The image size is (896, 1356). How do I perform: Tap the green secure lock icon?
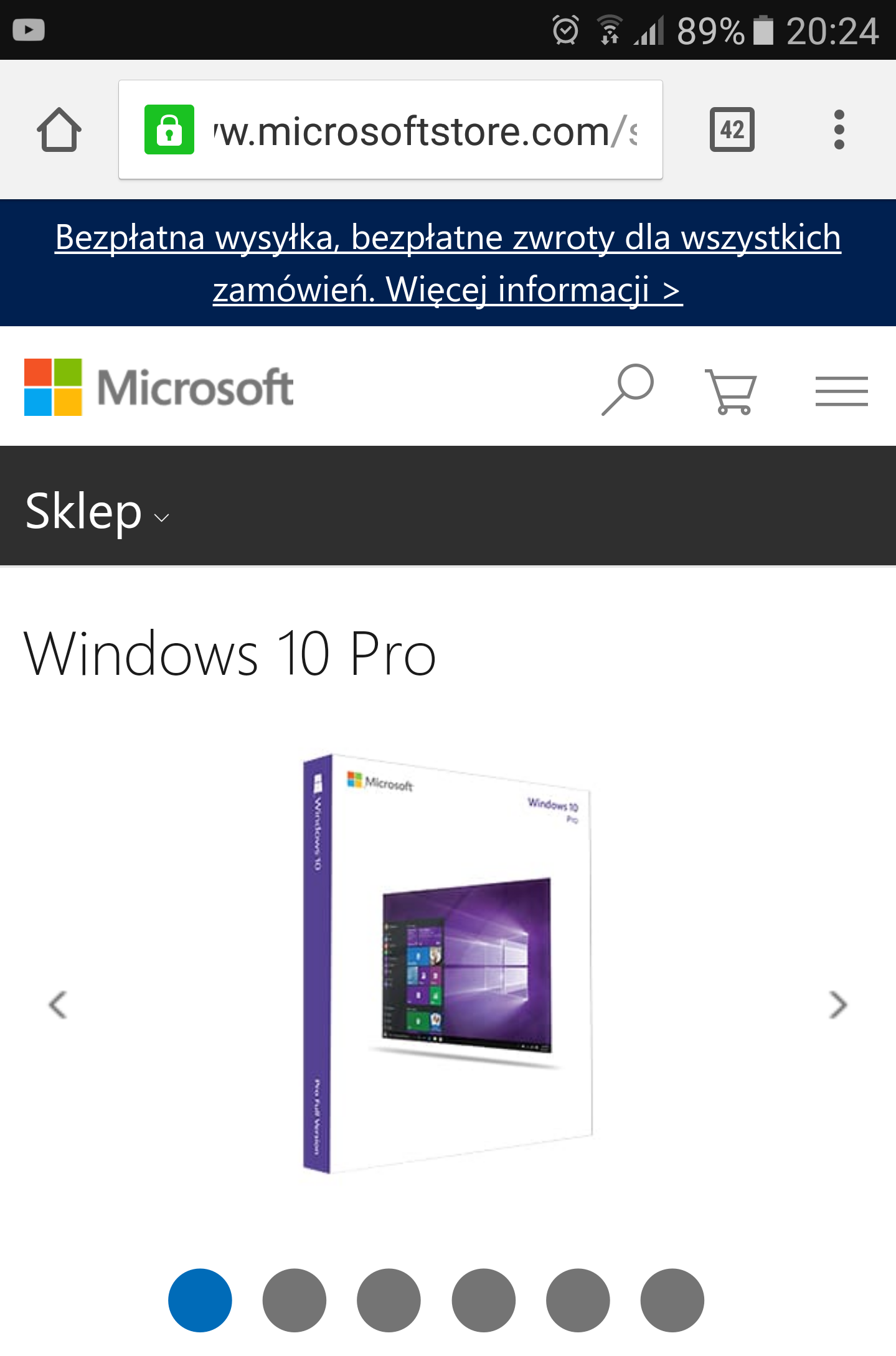coord(169,129)
